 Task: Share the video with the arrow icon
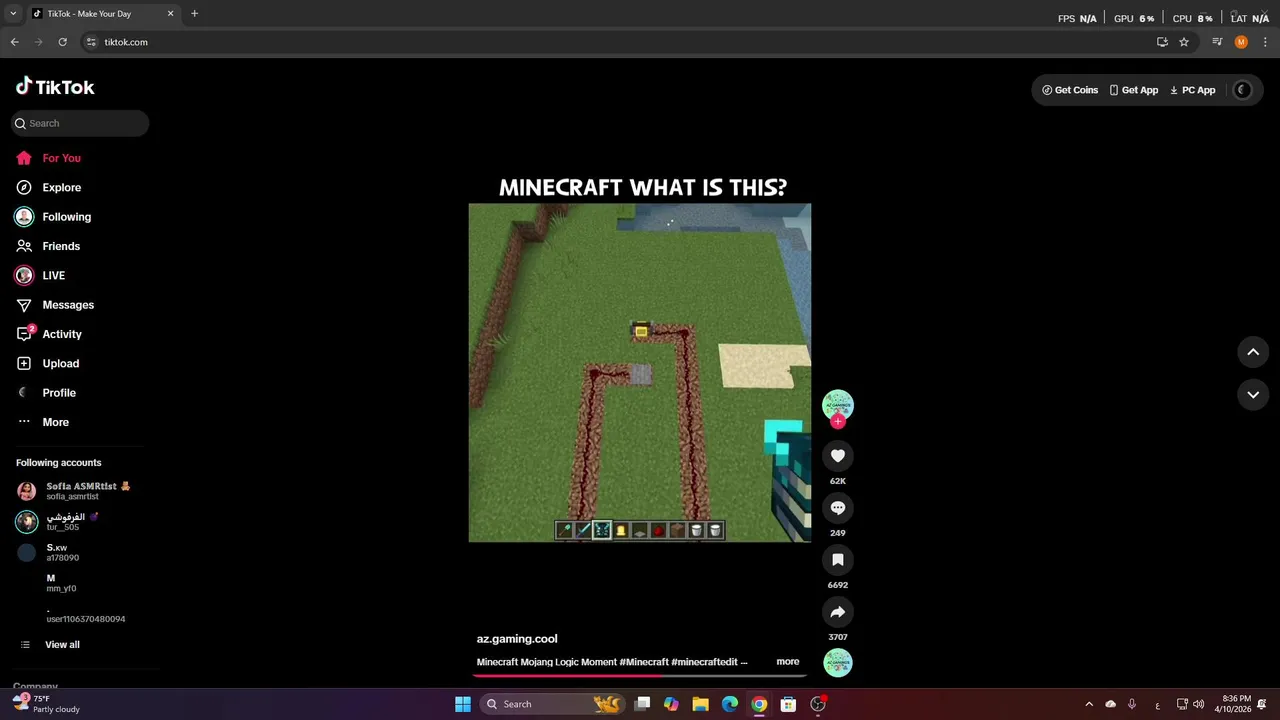coord(838,612)
